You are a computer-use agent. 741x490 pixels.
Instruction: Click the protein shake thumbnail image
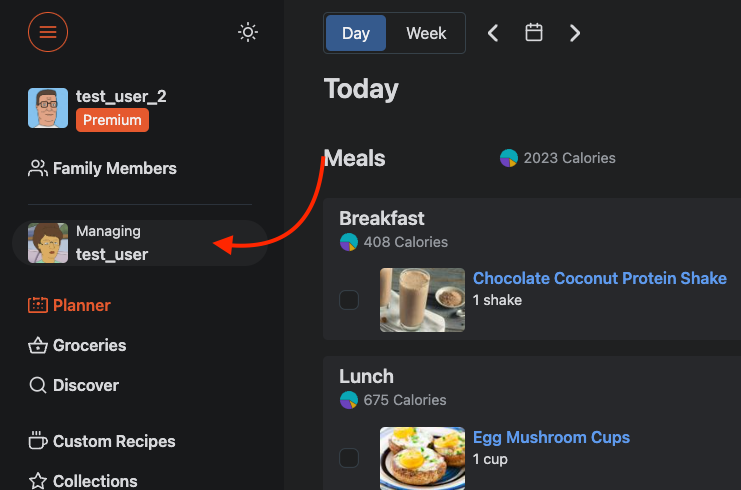(422, 299)
